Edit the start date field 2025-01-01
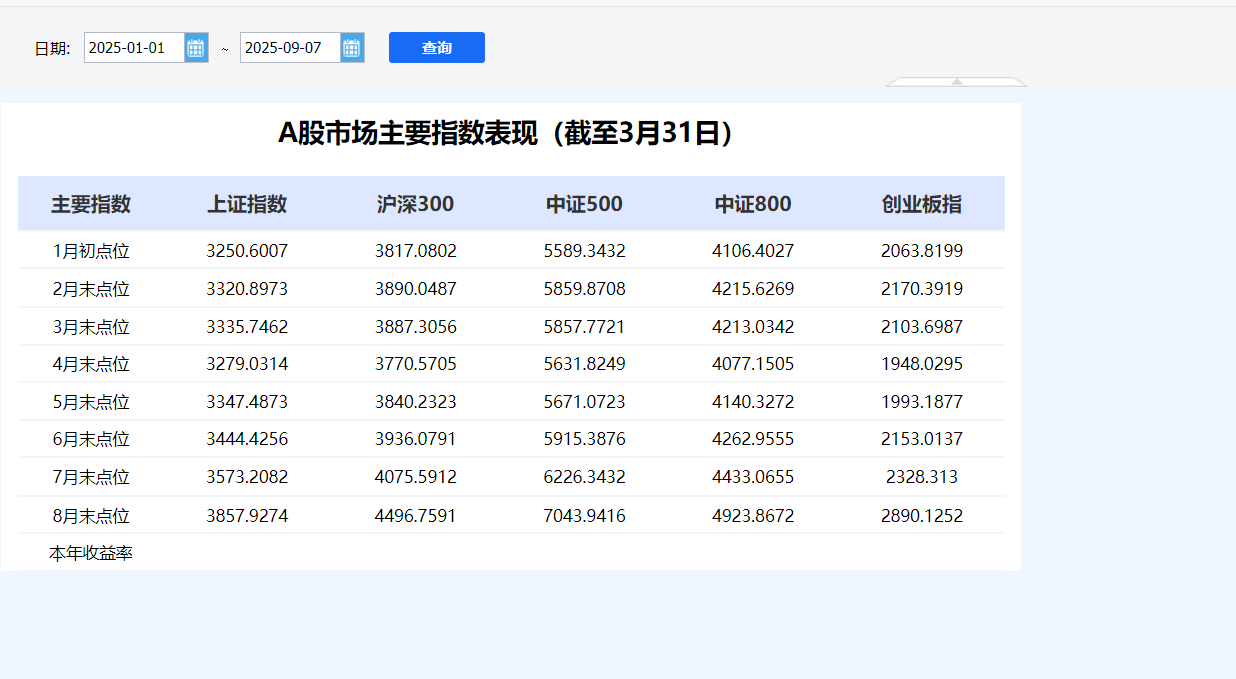The image size is (1236, 679). (134, 47)
